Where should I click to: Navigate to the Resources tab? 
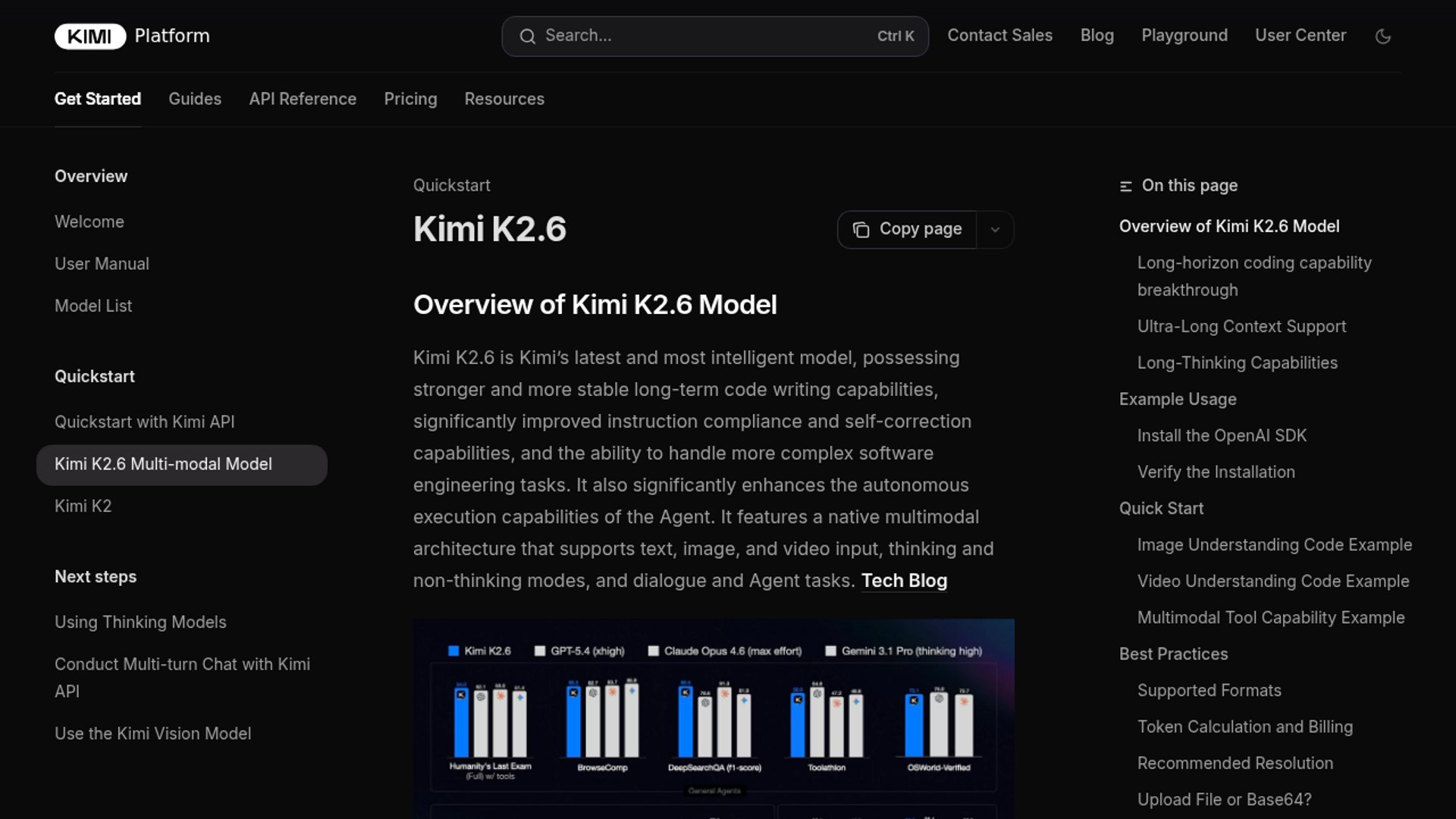tap(504, 99)
